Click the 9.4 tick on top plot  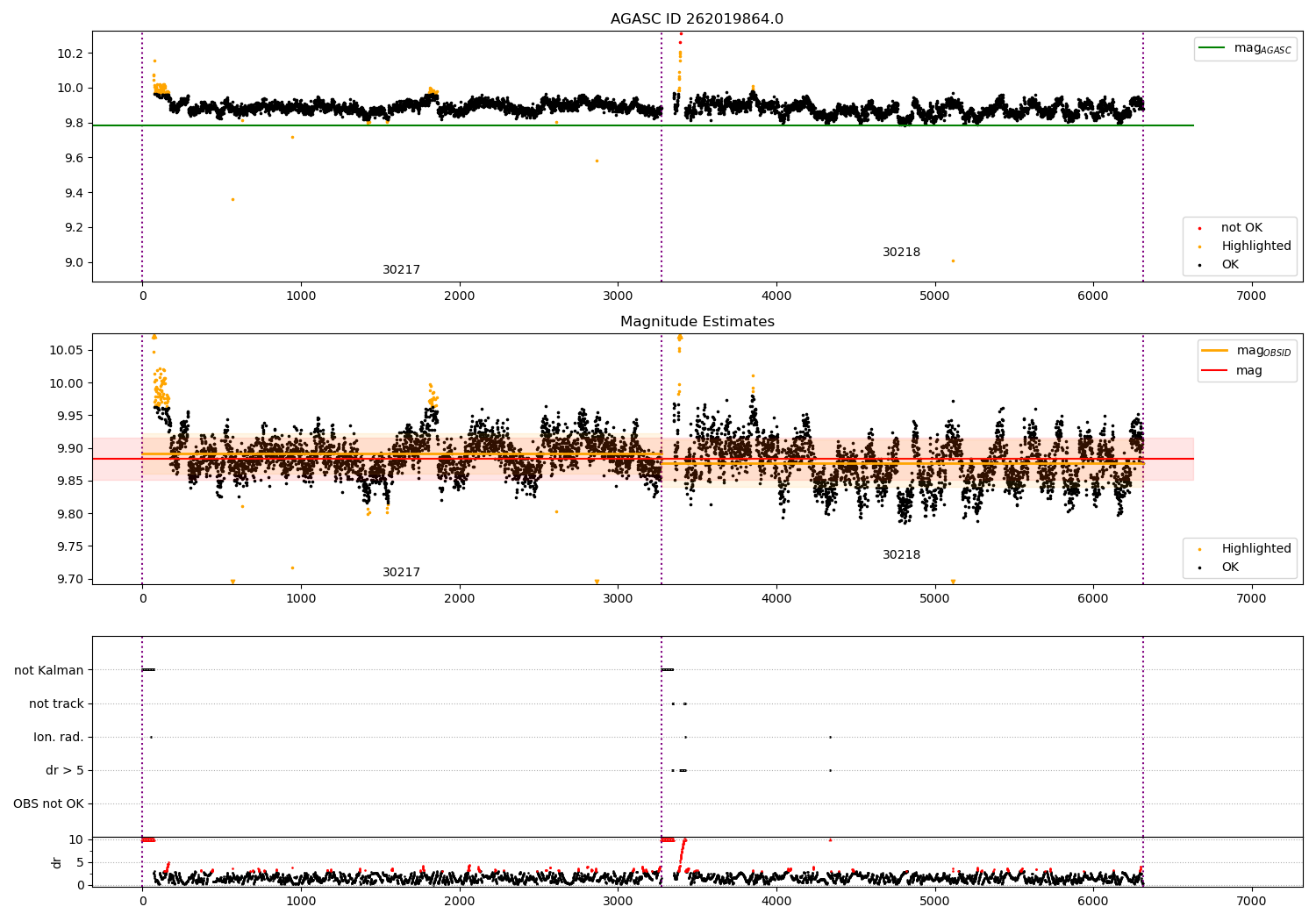click(x=75, y=193)
